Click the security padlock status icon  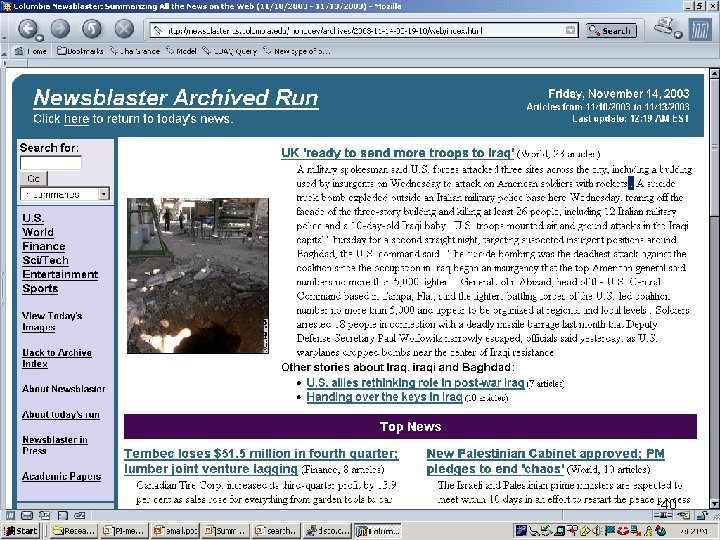pyautogui.click(x=703, y=515)
